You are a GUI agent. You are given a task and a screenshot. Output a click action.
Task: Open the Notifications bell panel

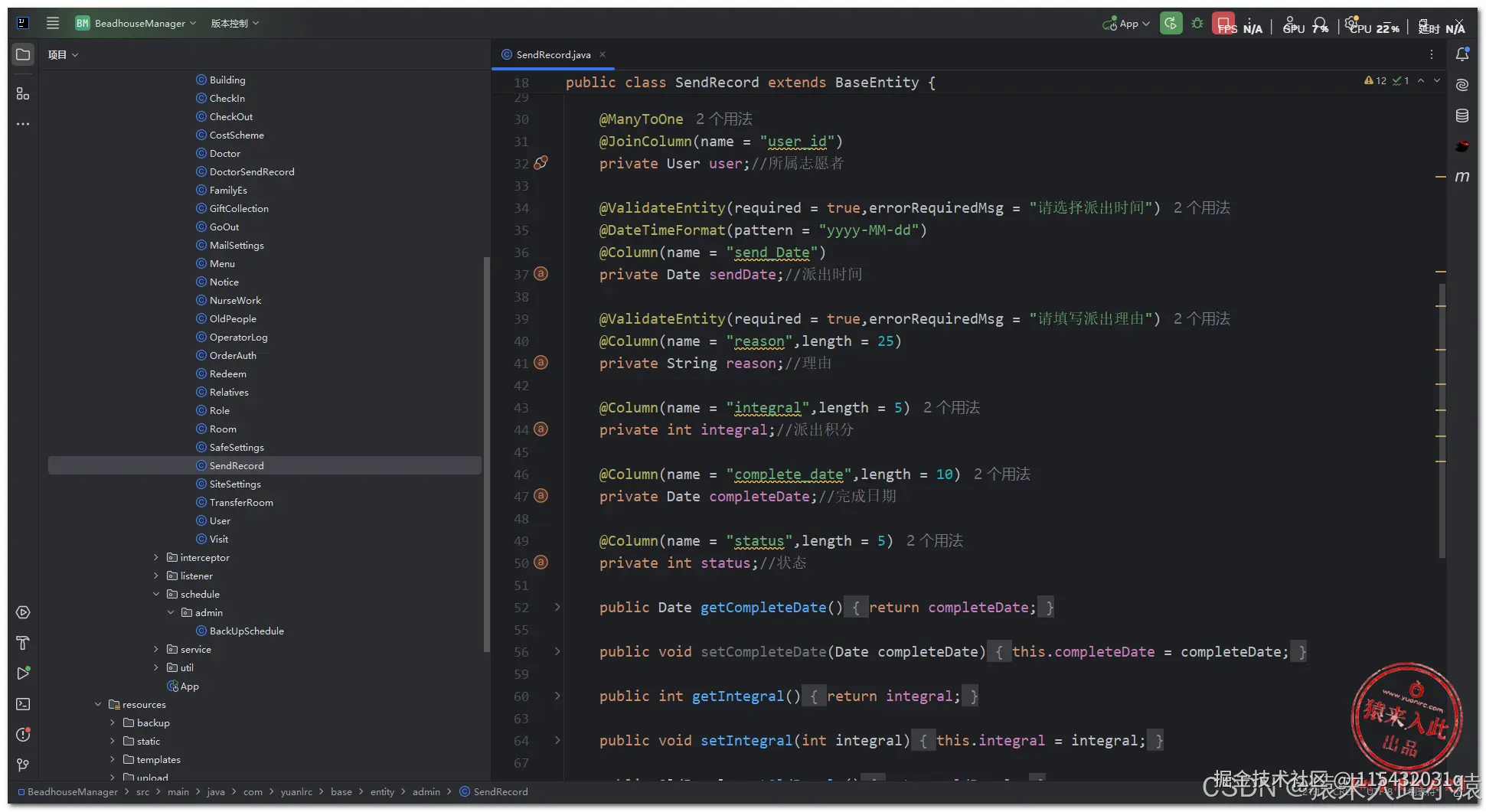(1462, 54)
